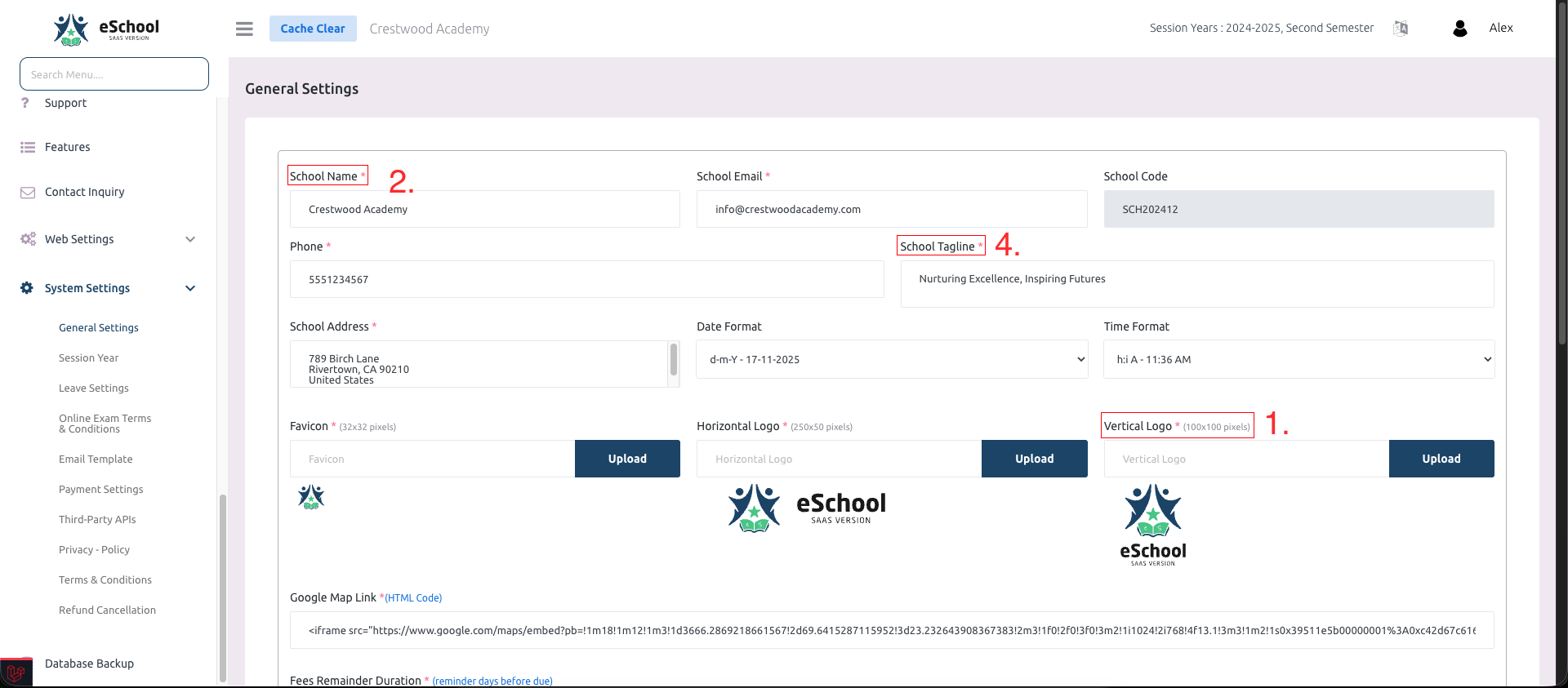Select Payment Settings in sidebar
Viewport: 1568px width, 688px height.
pos(100,490)
